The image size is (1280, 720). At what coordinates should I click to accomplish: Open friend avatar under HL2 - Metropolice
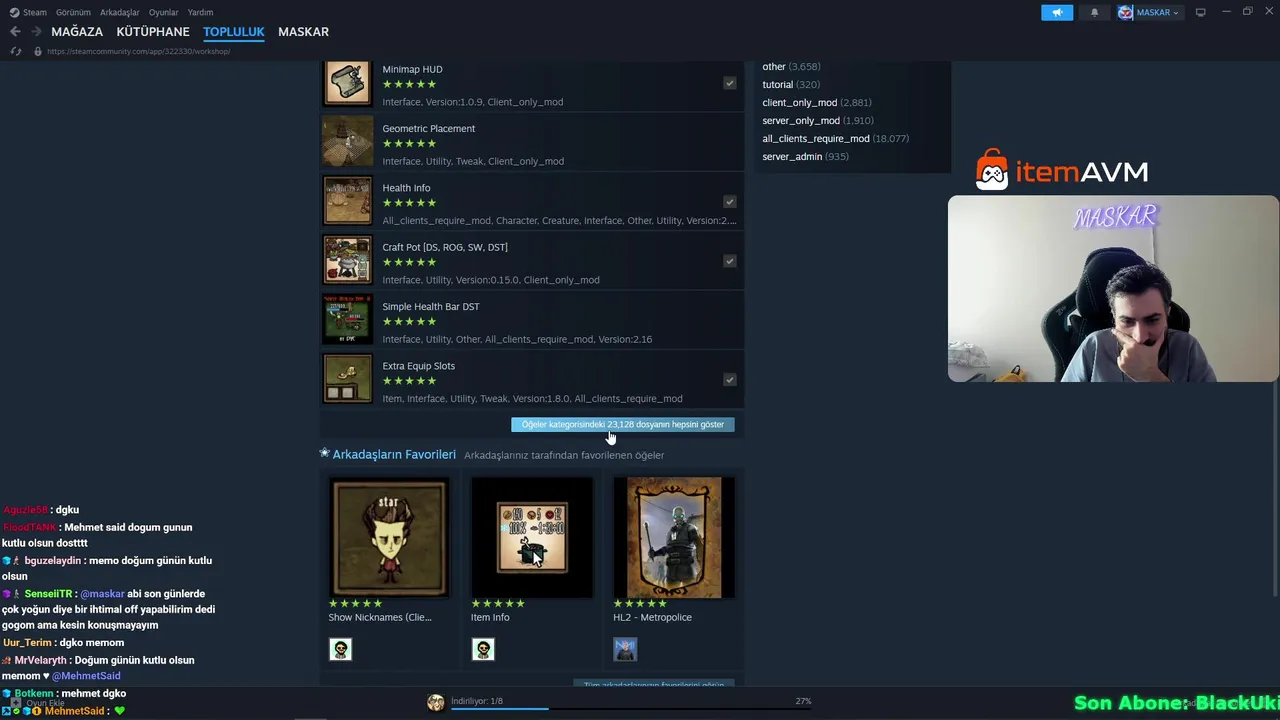[625, 650]
